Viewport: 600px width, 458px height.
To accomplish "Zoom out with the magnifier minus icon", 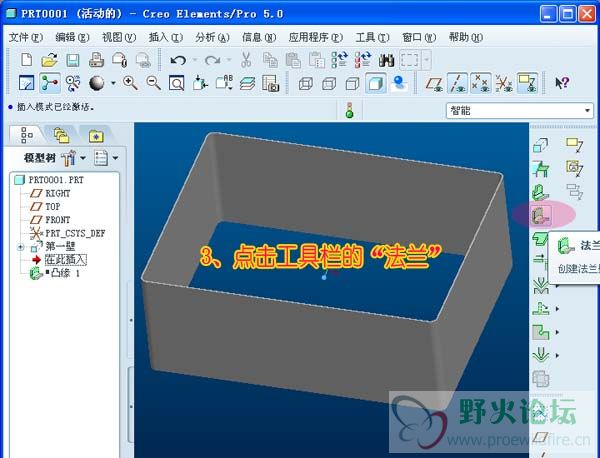I will tap(153, 83).
